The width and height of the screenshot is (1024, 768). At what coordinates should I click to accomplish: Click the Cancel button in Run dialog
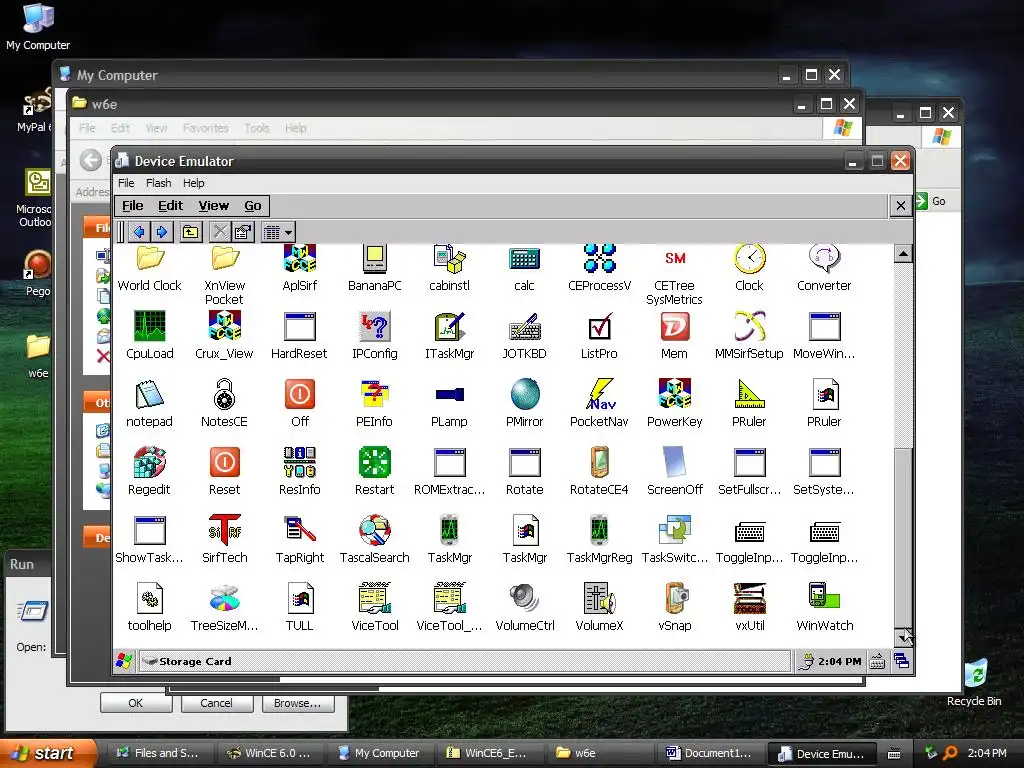[216, 703]
